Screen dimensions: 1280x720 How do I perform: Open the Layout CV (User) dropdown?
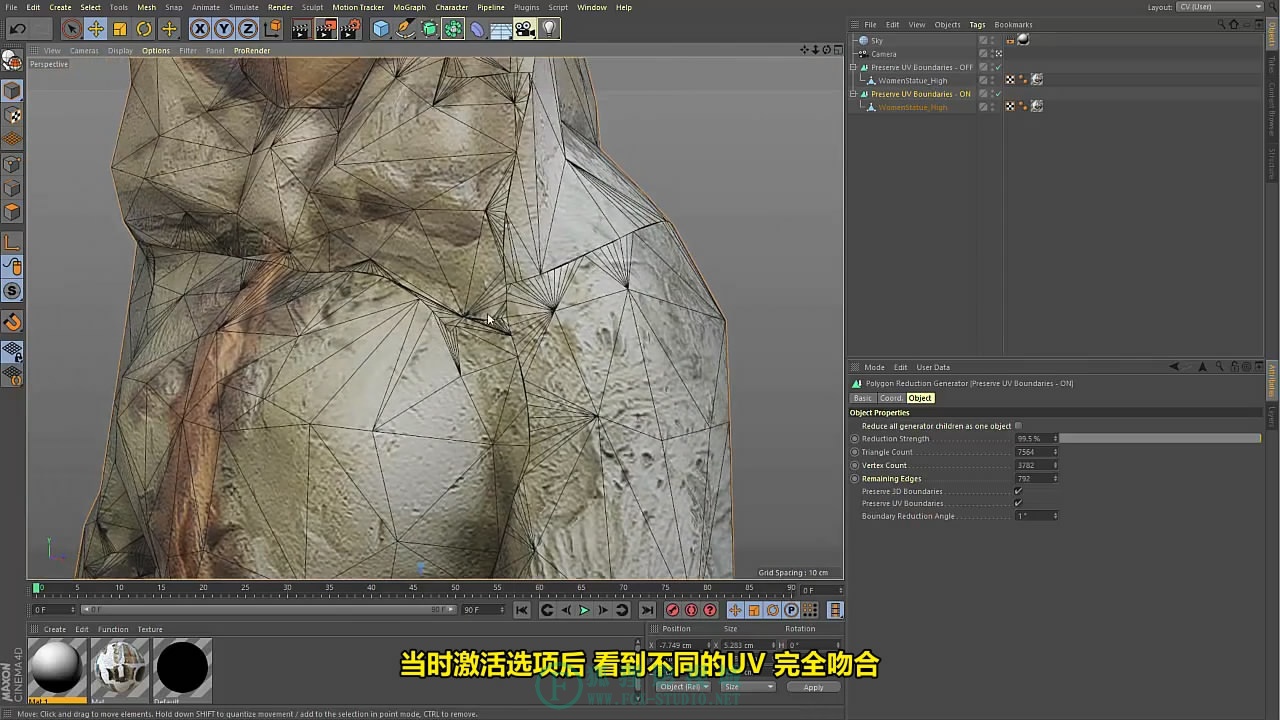tap(1220, 7)
